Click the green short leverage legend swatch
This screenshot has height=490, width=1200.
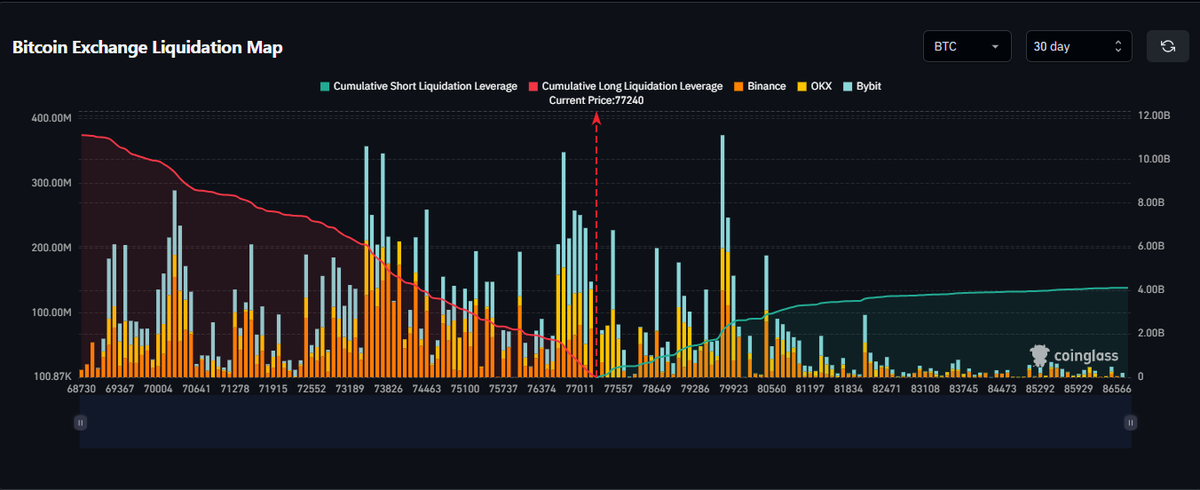click(x=324, y=87)
